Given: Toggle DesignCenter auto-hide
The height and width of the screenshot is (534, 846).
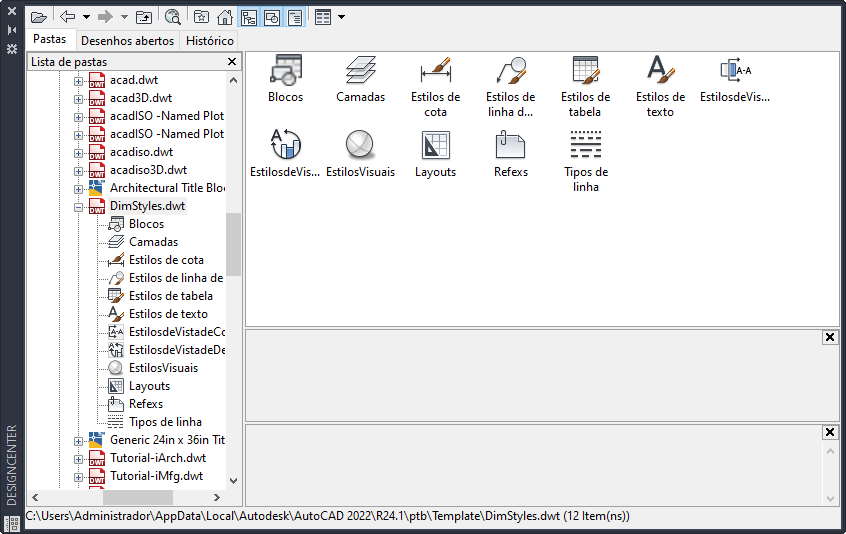Looking at the screenshot, I should pos(12,30).
